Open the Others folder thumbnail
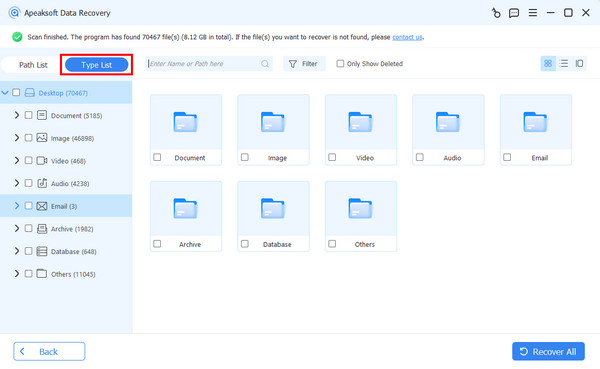 pyautogui.click(x=360, y=209)
